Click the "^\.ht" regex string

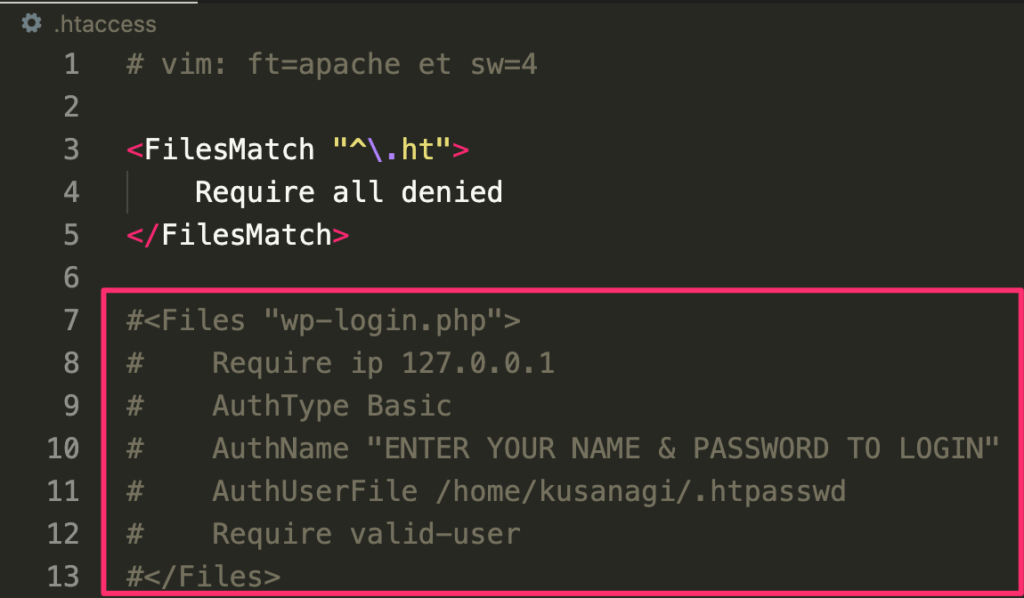(x=392, y=150)
